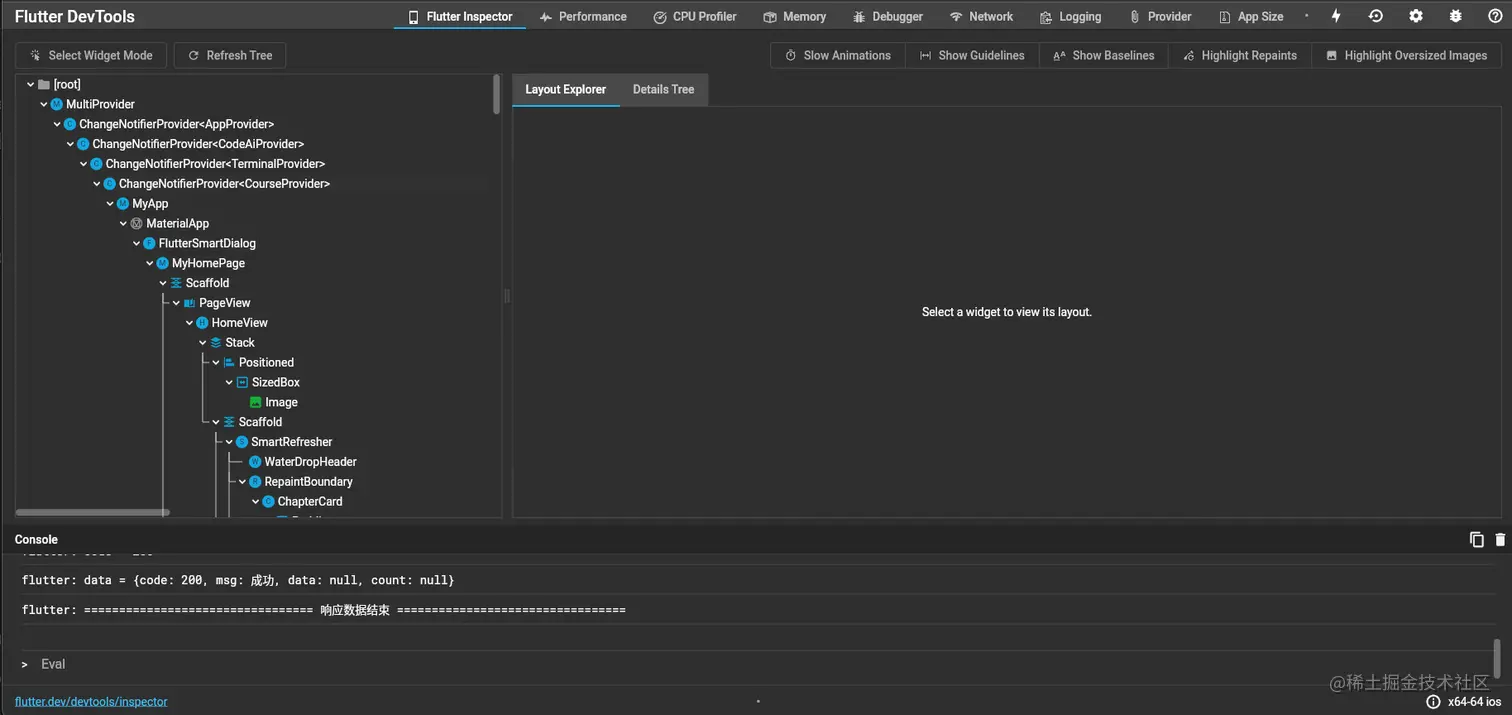Click the x64-64 ios status text
Screen dimensions: 1512x715
point(1474,702)
